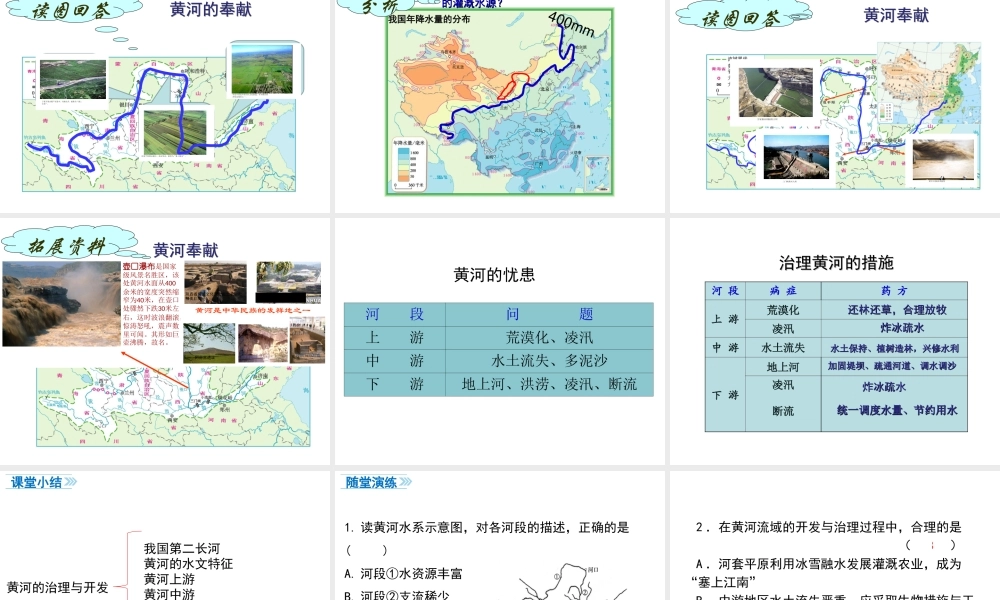Select '荒漠化' cell in 措施 table

click(x=783, y=310)
